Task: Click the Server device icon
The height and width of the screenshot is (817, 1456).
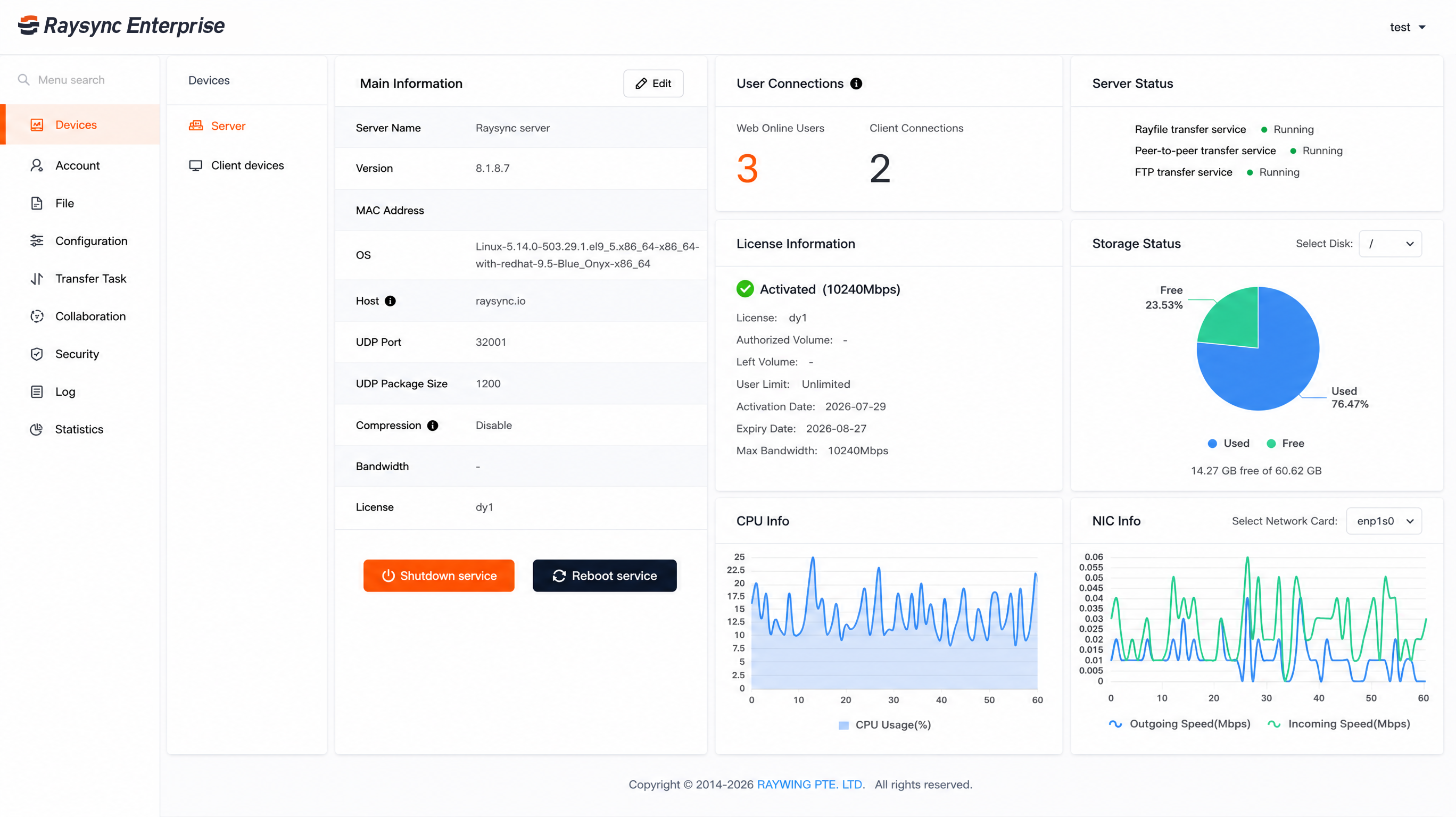Action: coord(195,126)
